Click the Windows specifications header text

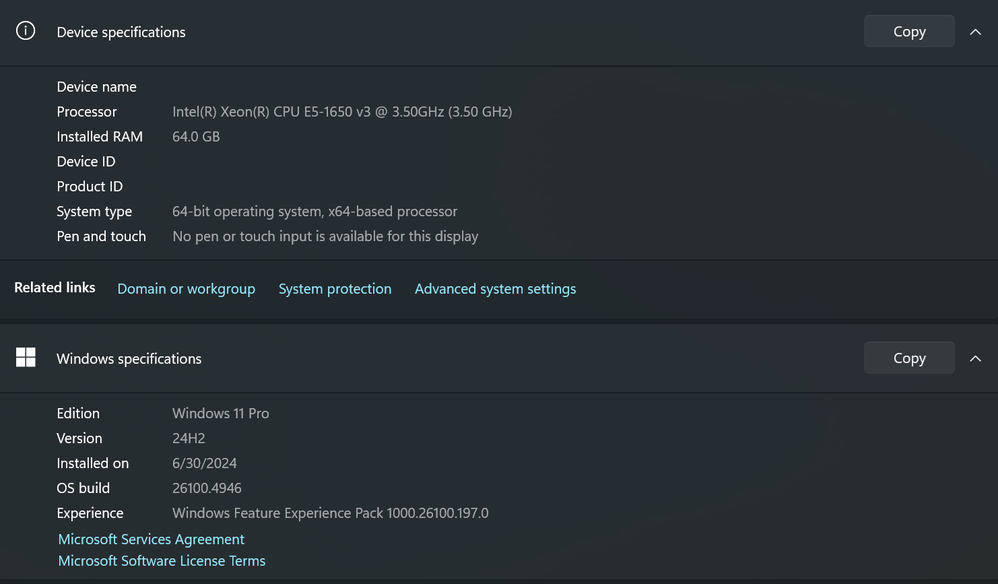coord(129,359)
